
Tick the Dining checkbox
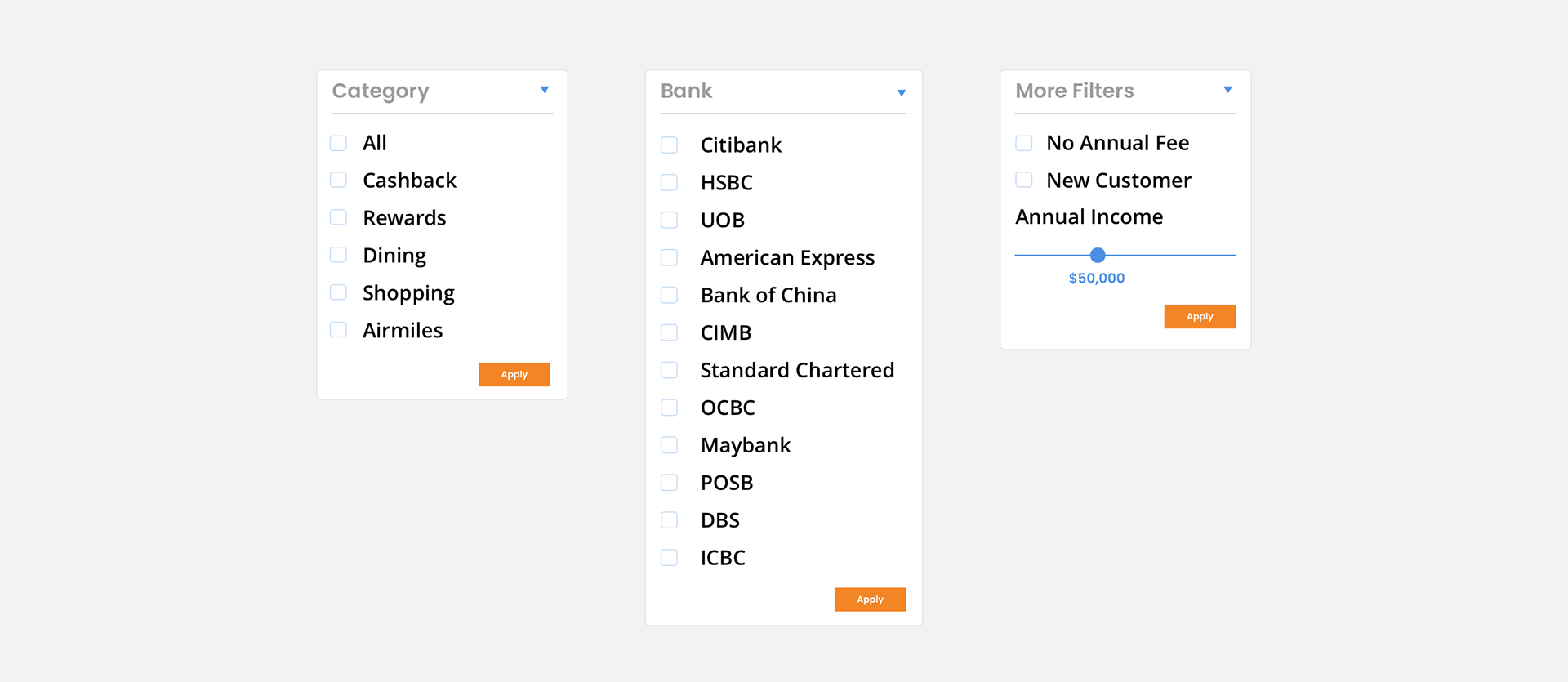click(x=338, y=255)
